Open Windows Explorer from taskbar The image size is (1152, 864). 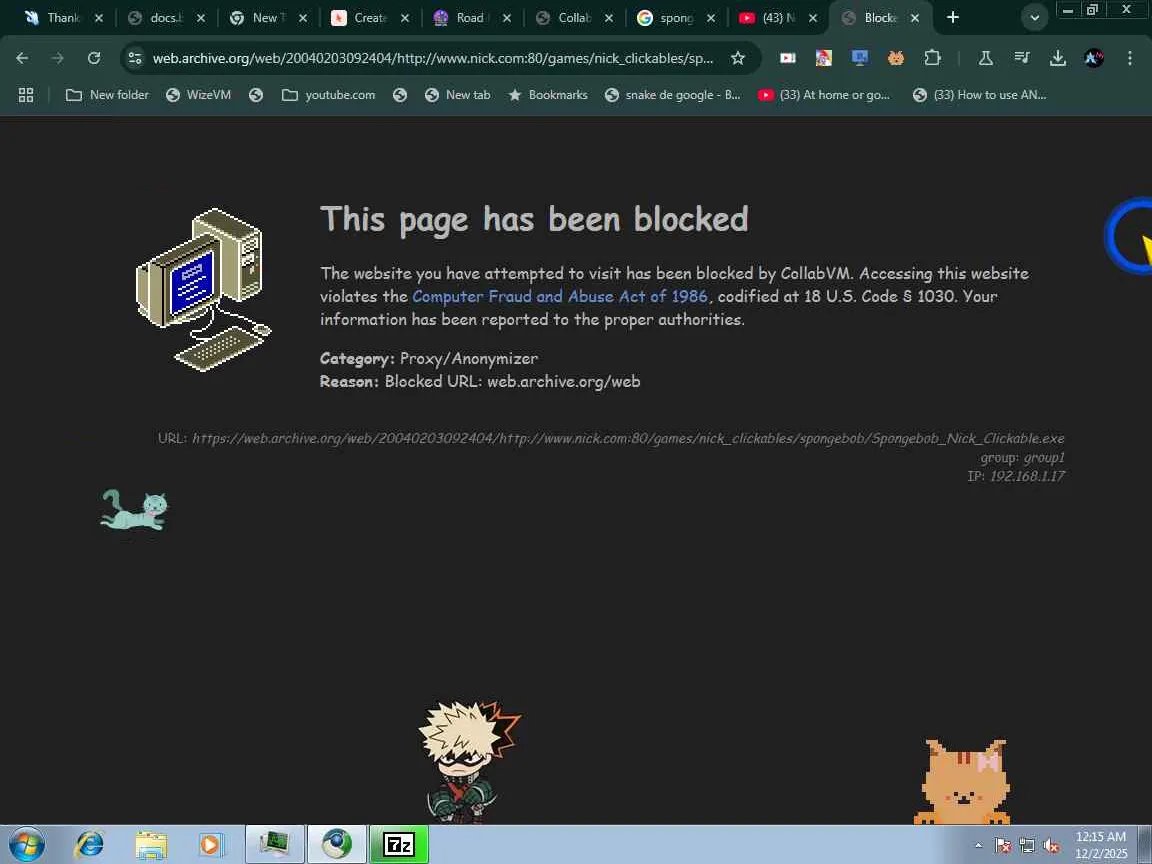pos(151,845)
